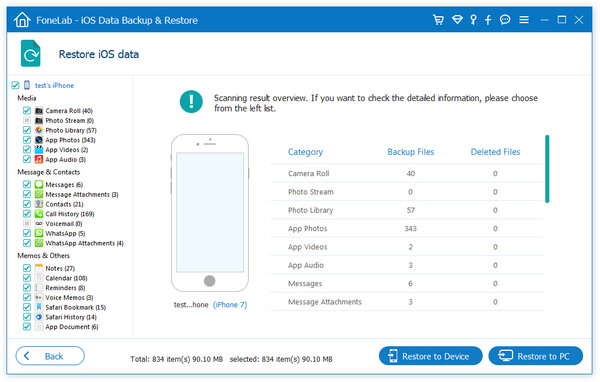Toggle the WhatsApp checkbox
The height and width of the screenshot is (382, 600).
(27, 233)
